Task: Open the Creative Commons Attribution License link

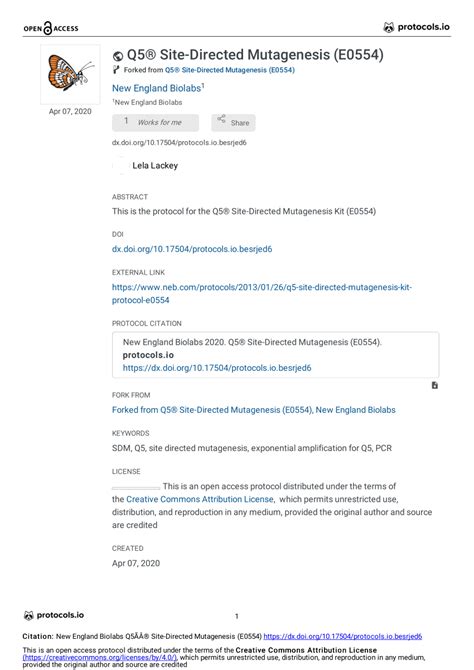Action: click(x=200, y=499)
